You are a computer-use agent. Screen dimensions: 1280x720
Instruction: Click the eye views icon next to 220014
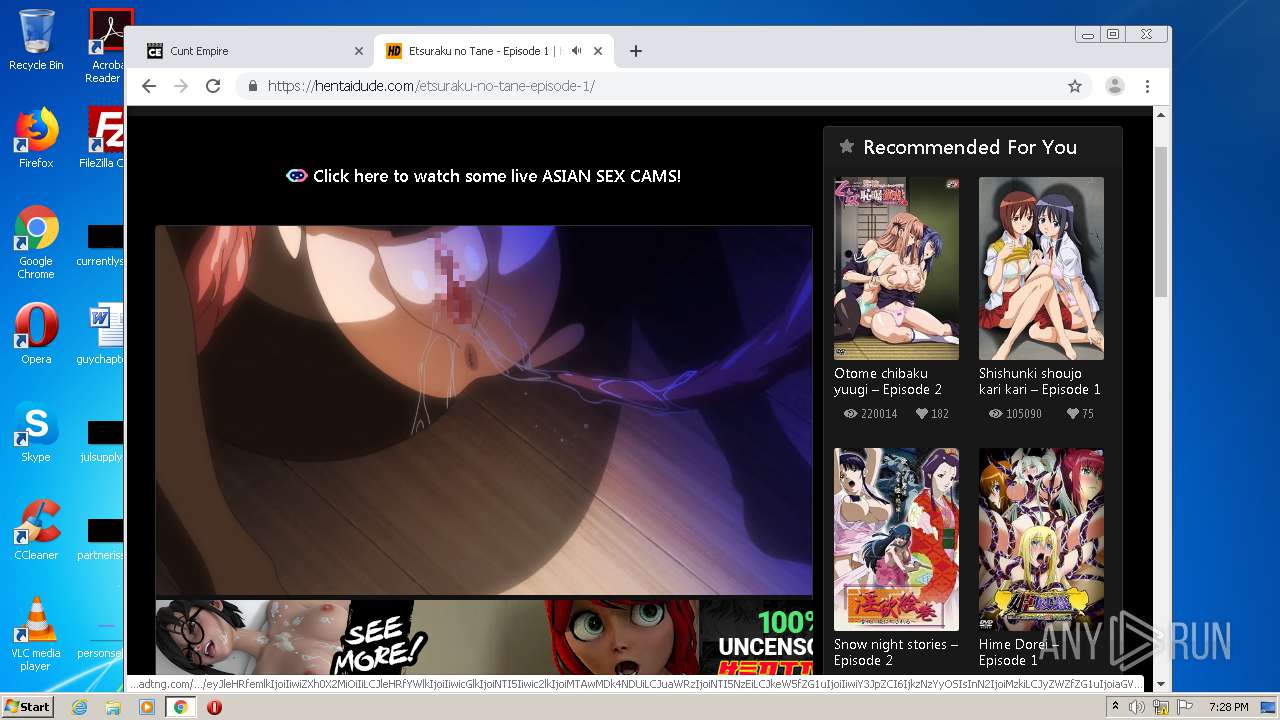click(851, 413)
